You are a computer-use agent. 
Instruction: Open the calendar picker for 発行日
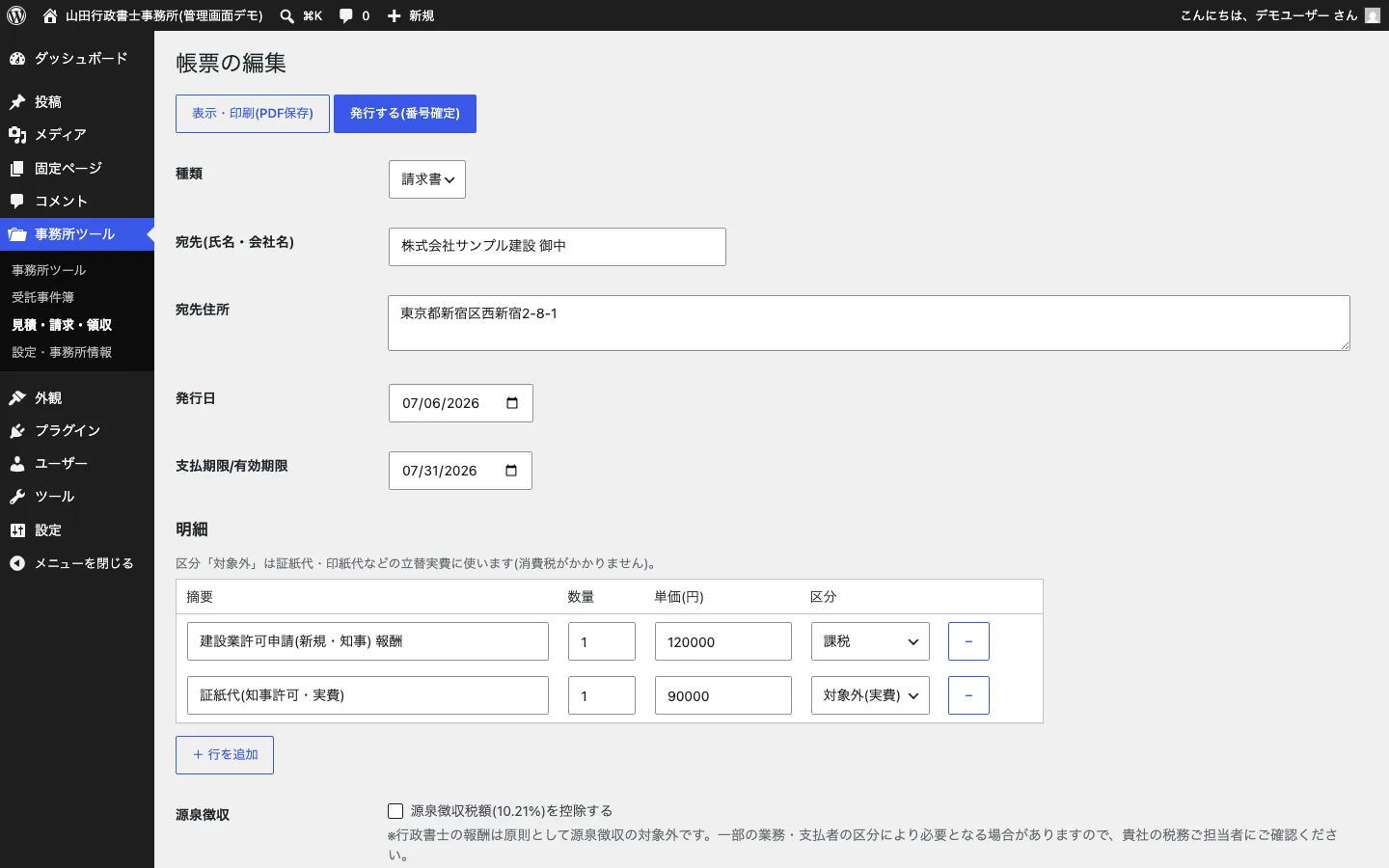[x=512, y=403]
